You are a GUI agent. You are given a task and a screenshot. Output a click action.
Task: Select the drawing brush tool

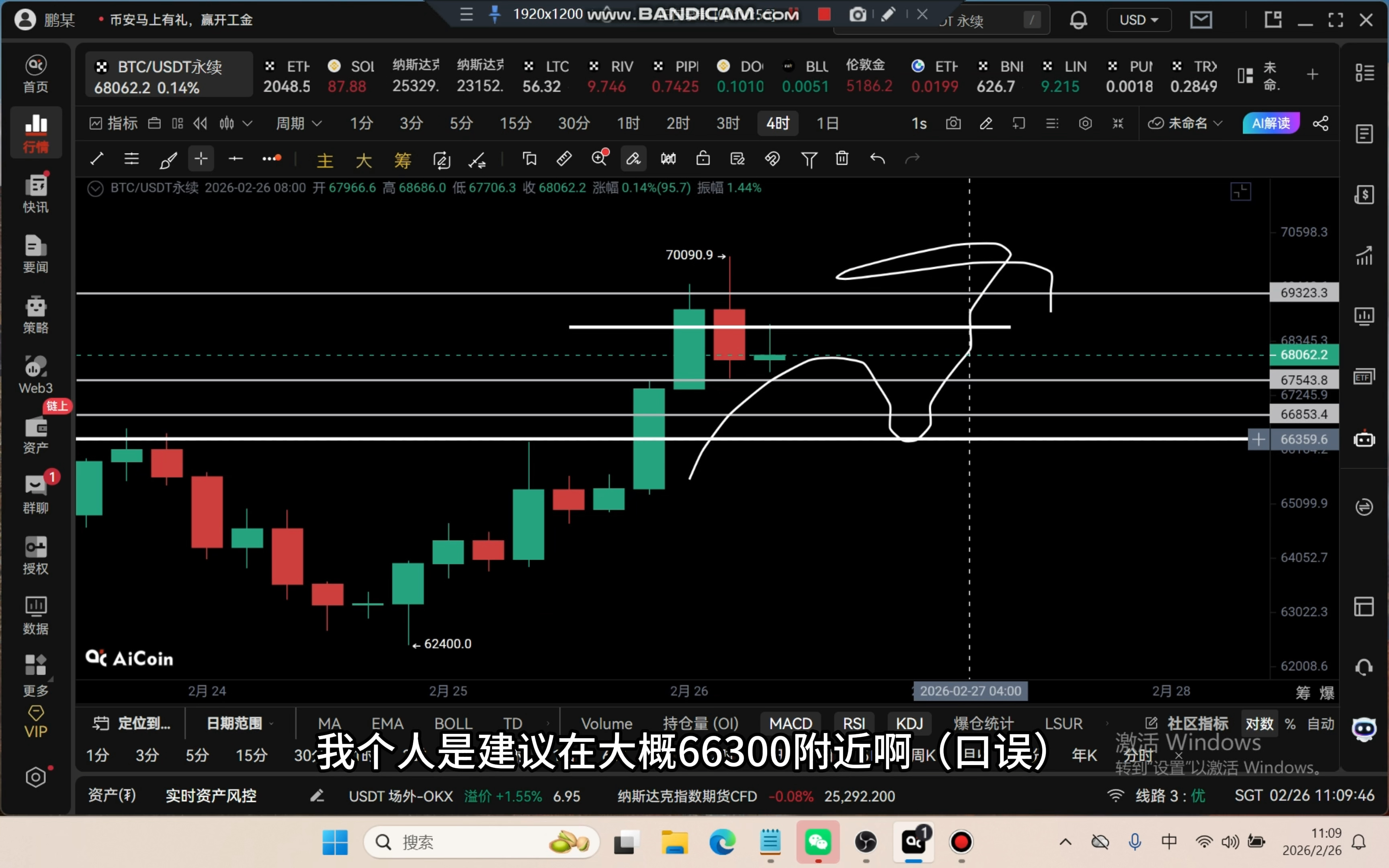click(168, 159)
